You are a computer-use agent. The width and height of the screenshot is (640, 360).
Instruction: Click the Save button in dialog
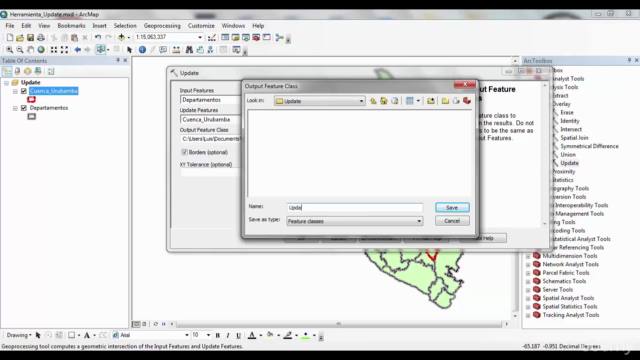tap(452, 207)
